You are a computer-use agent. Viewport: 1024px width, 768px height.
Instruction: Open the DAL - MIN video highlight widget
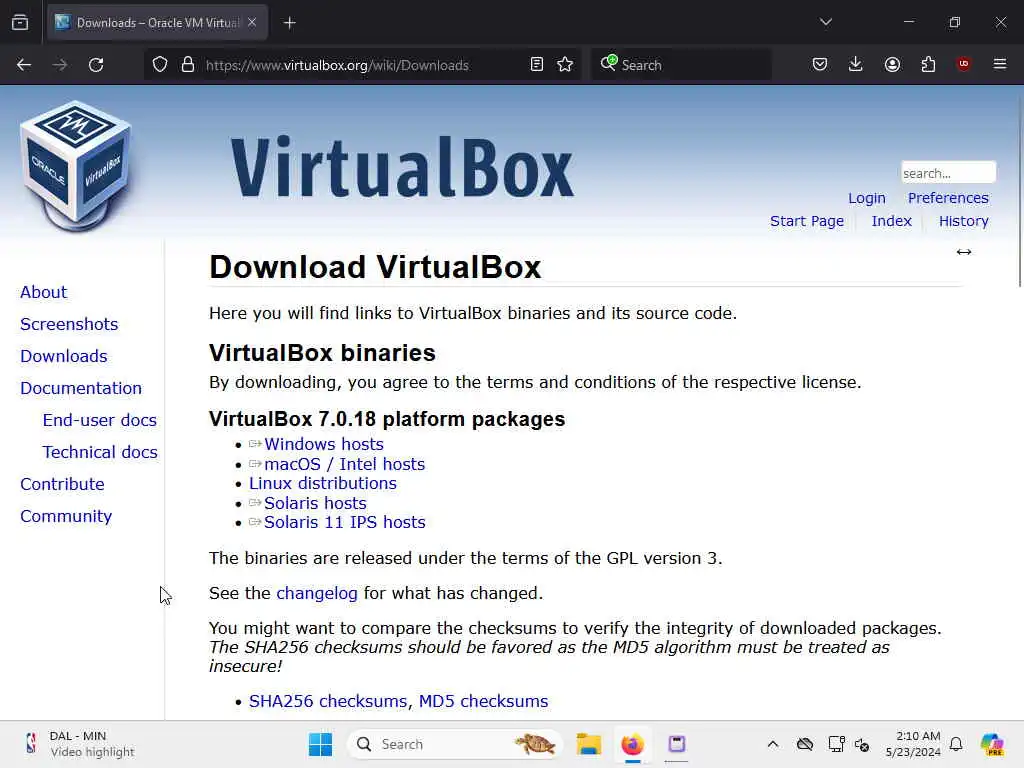click(78, 744)
